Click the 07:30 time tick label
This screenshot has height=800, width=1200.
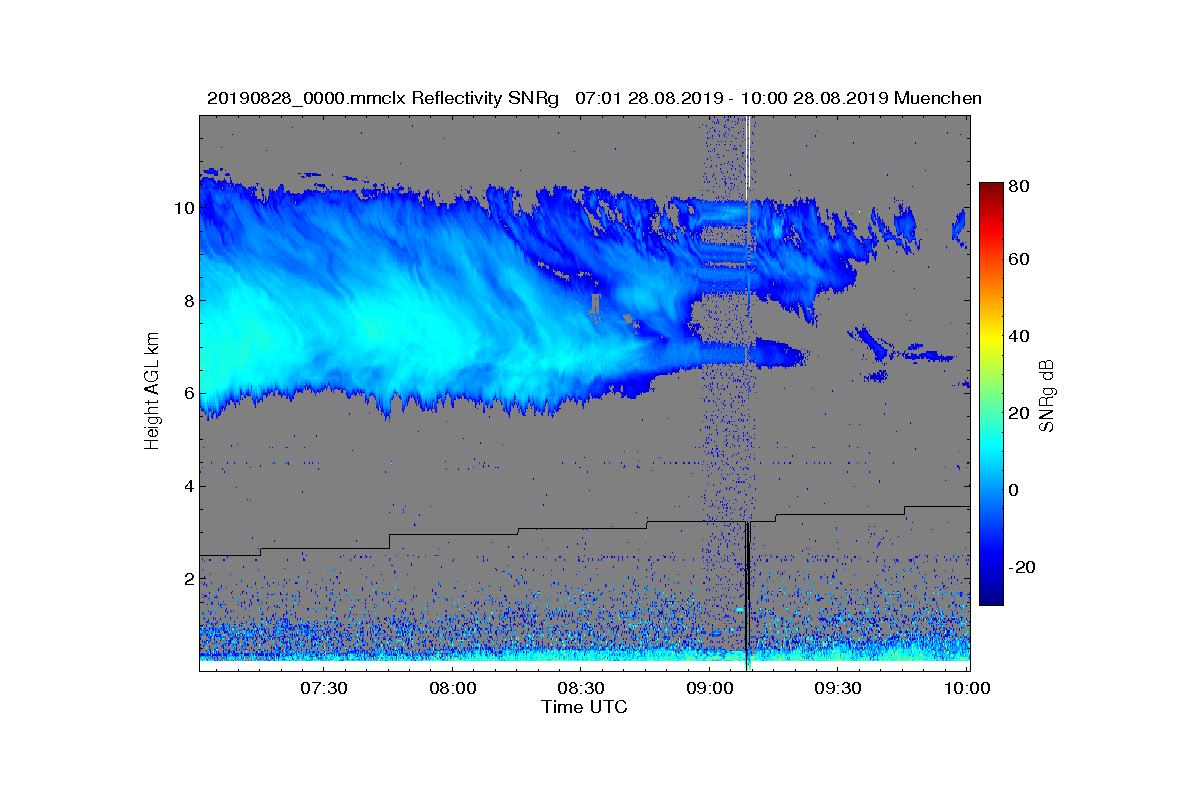tap(324, 688)
